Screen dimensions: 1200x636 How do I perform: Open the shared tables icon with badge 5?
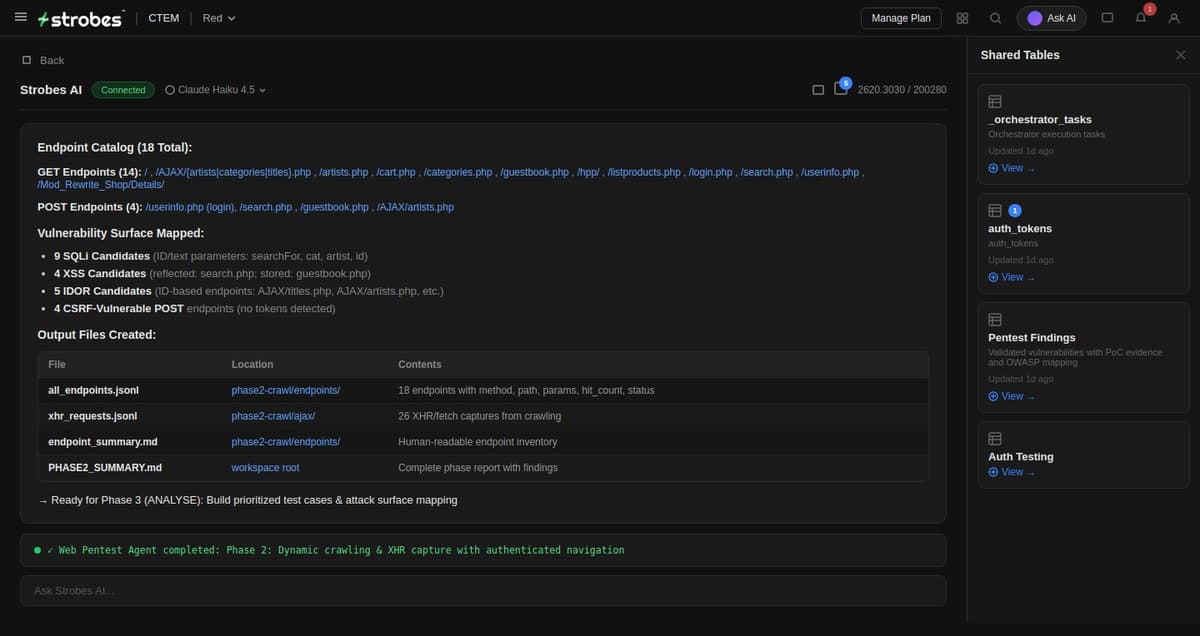(x=841, y=89)
